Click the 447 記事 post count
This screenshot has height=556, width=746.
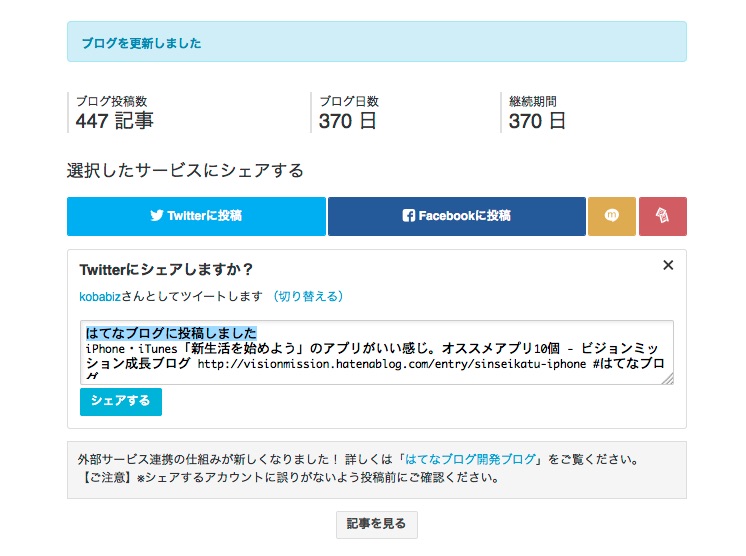[x=115, y=121]
